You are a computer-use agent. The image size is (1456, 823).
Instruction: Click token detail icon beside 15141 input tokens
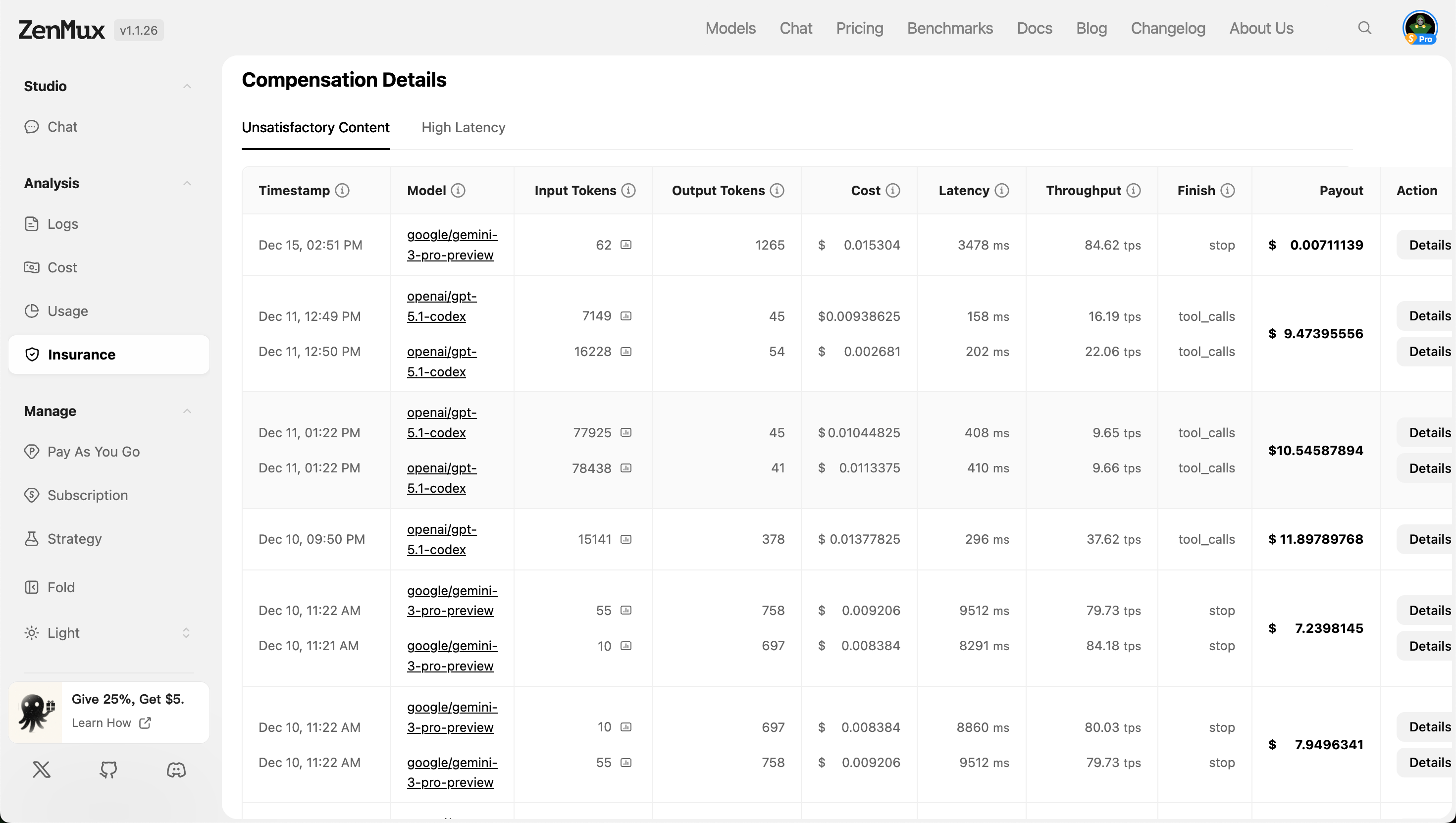(x=625, y=539)
